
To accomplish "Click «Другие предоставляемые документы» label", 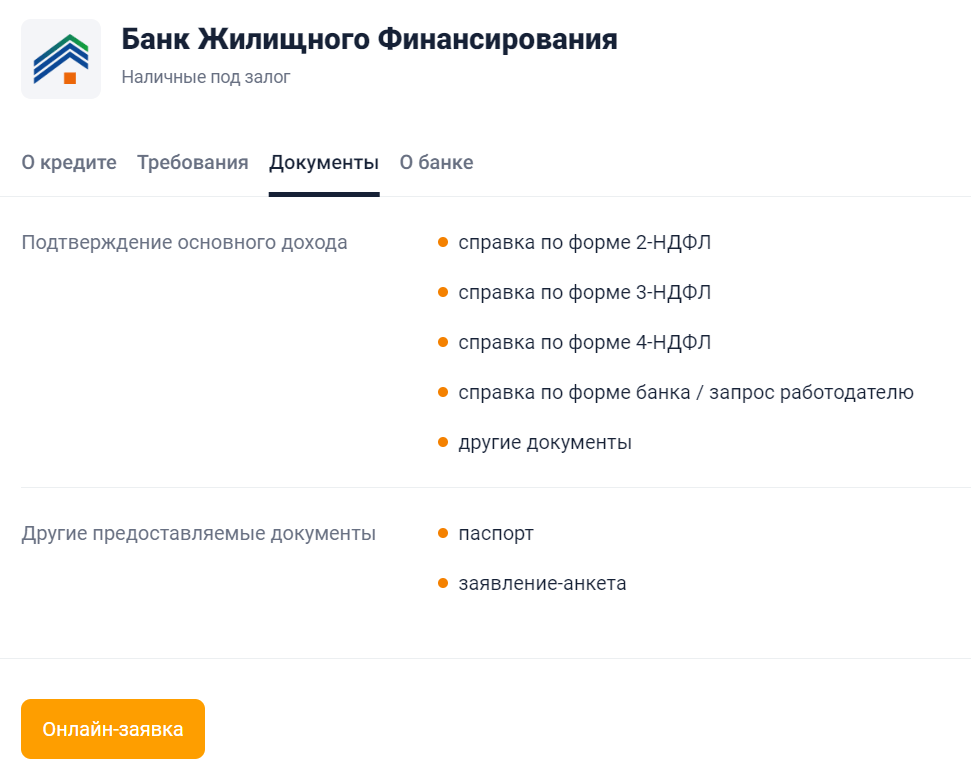I will (199, 533).
